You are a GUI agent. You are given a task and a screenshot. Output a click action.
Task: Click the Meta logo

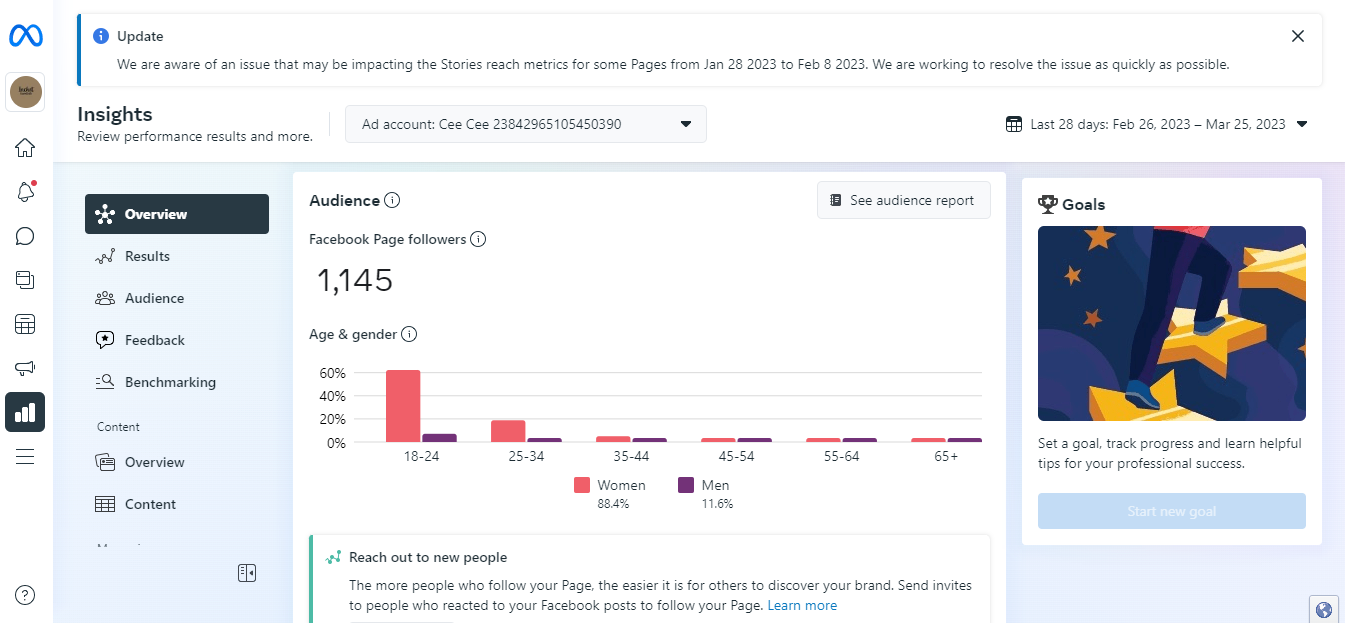[x=25, y=37]
